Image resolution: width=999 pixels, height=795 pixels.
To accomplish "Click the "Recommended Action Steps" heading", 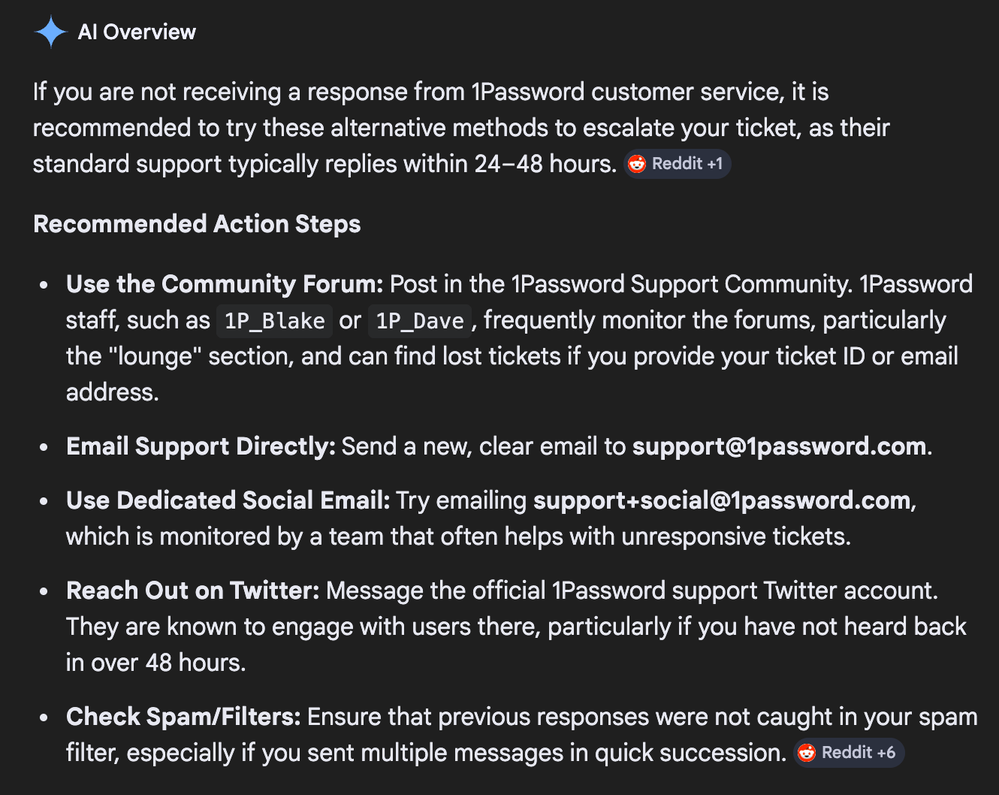I will 197,224.
